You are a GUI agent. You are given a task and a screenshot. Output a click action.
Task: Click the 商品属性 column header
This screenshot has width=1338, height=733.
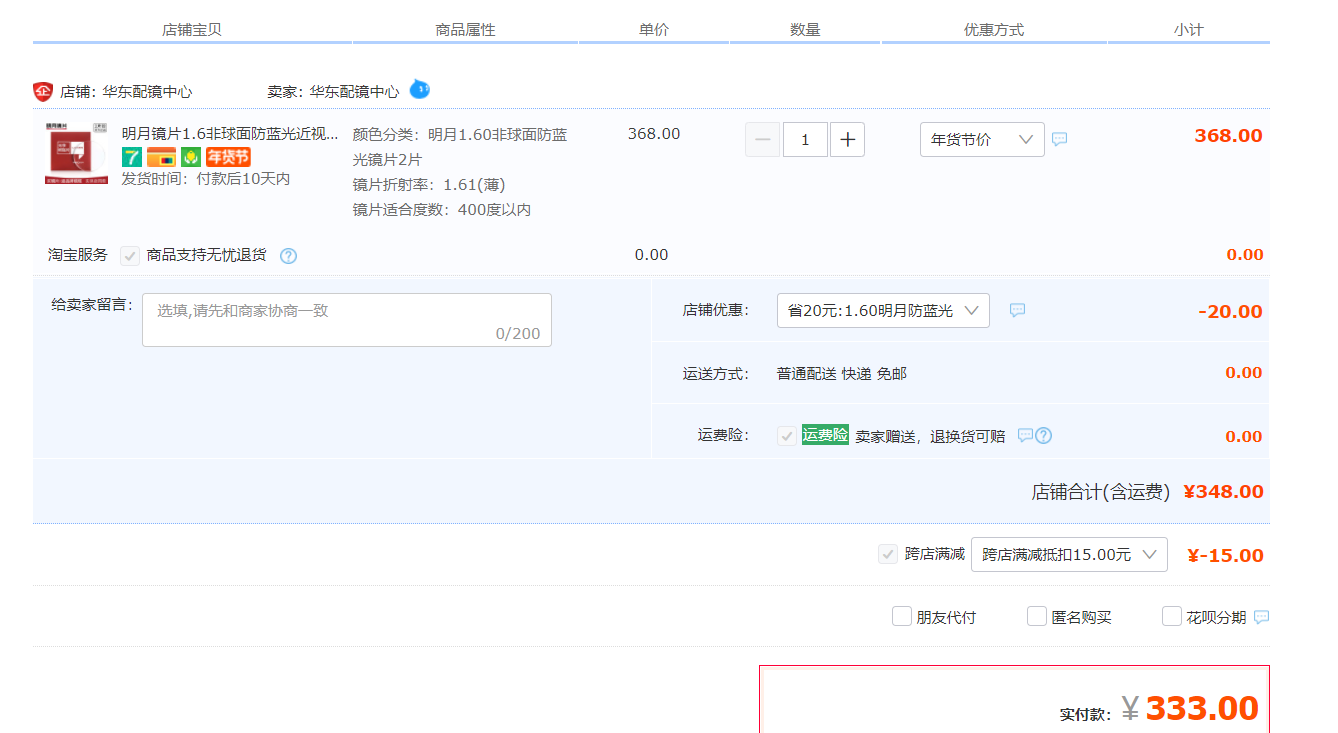click(466, 30)
